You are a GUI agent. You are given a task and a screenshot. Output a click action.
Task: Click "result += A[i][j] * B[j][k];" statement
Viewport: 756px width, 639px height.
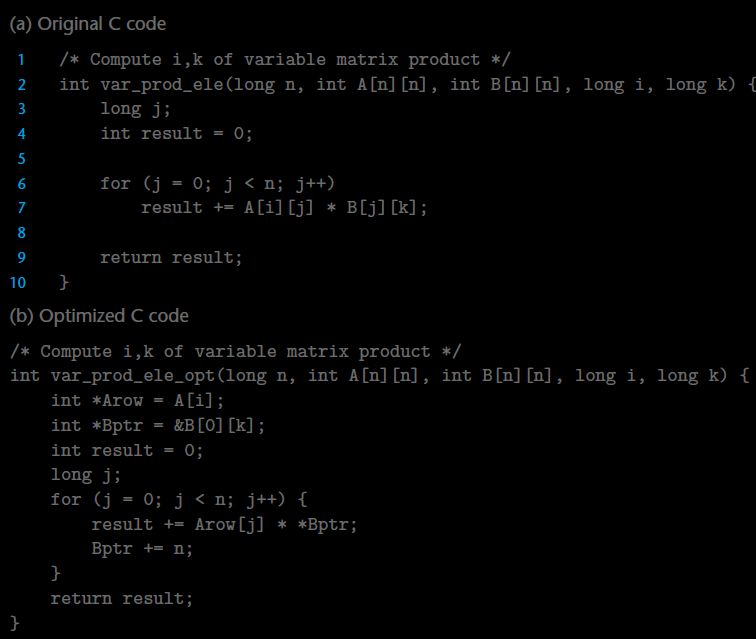(x=284, y=208)
